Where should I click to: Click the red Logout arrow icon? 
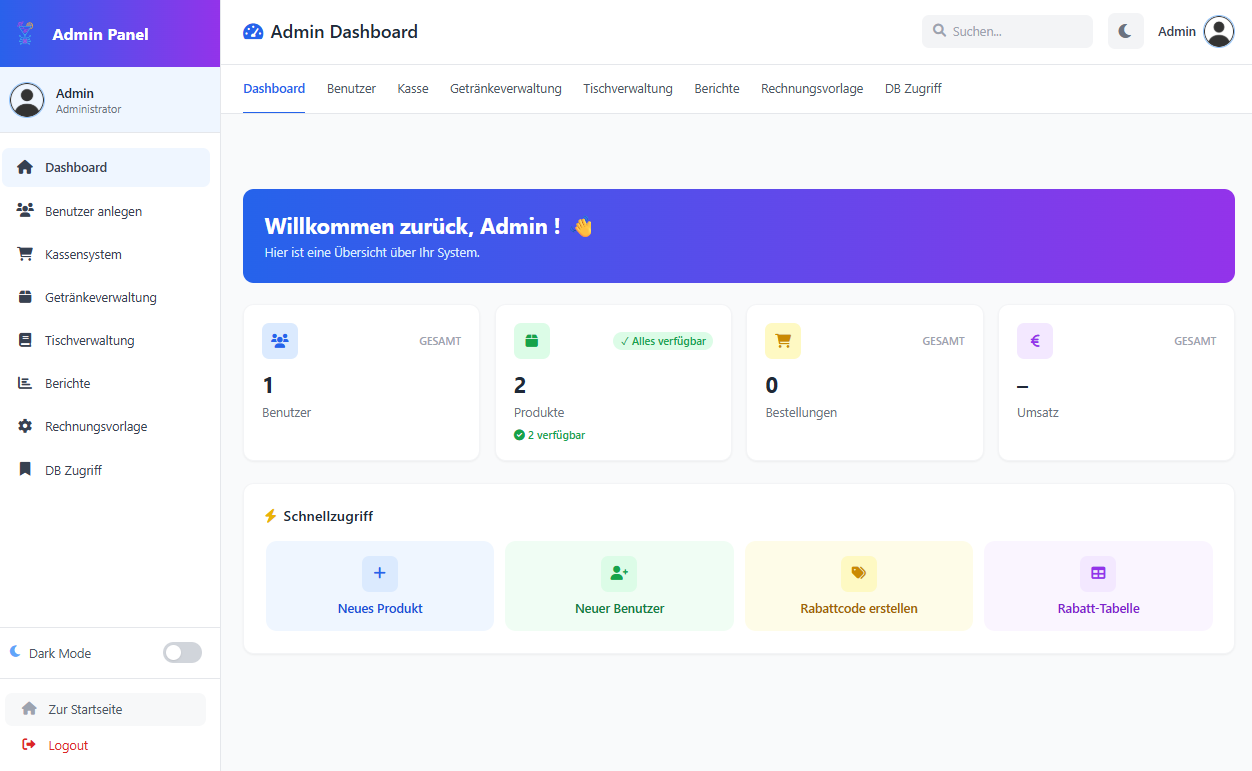coord(29,745)
